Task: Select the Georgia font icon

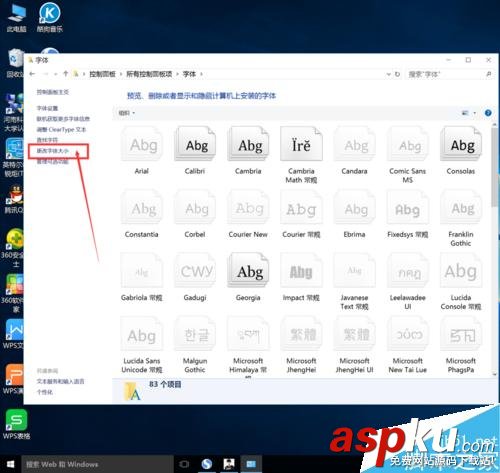Action: pyautogui.click(x=248, y=271)
